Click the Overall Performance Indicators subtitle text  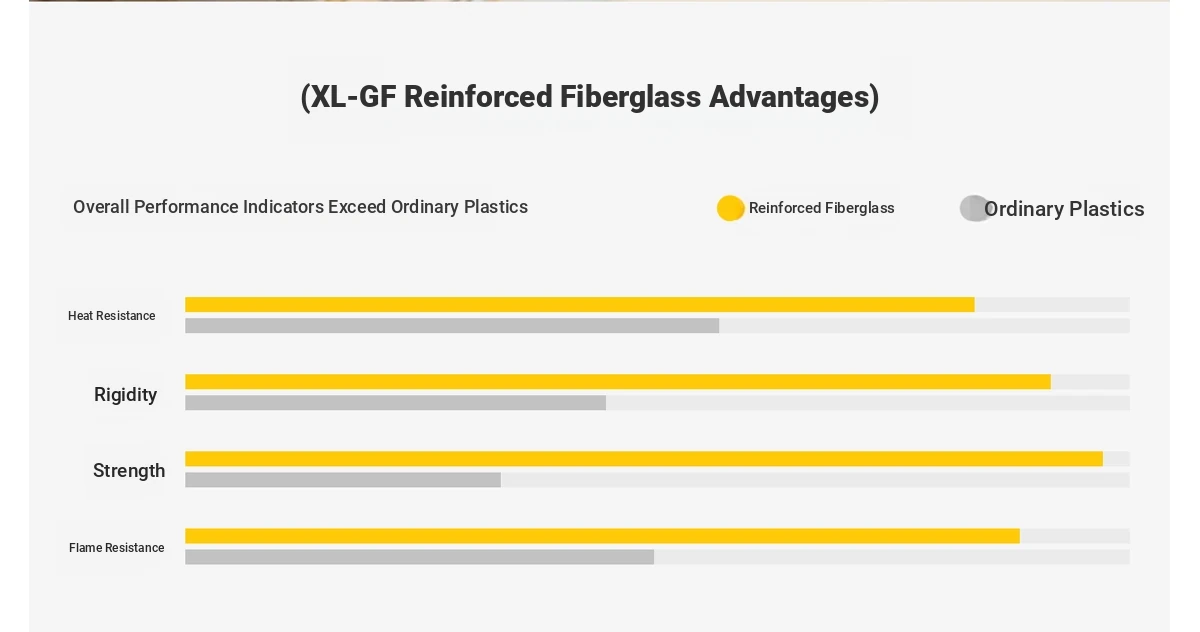[300, 207]
